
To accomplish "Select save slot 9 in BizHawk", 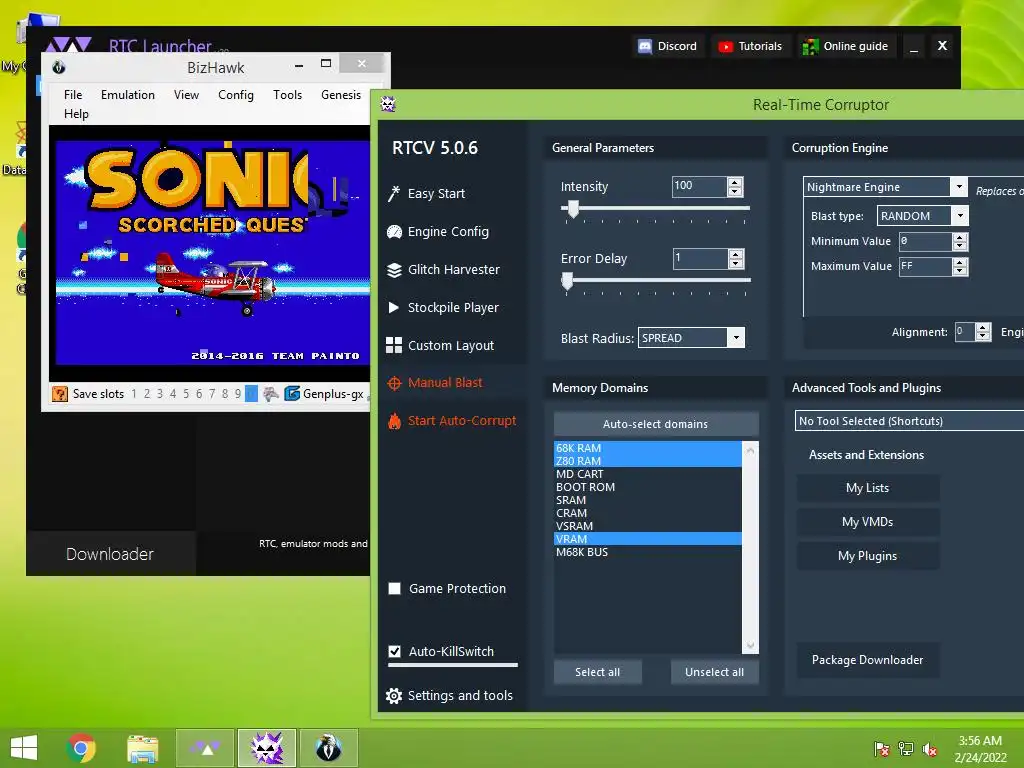I will (238, 394).
